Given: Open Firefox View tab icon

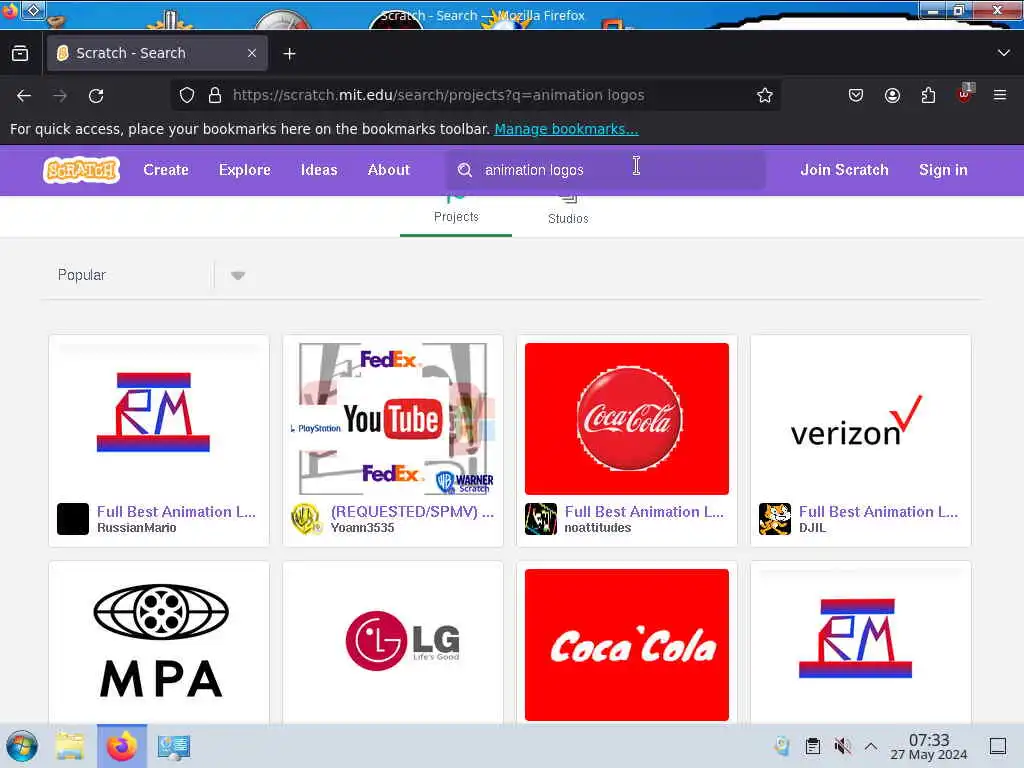Looking at the screenshot, I should click(x=20, y=53).
